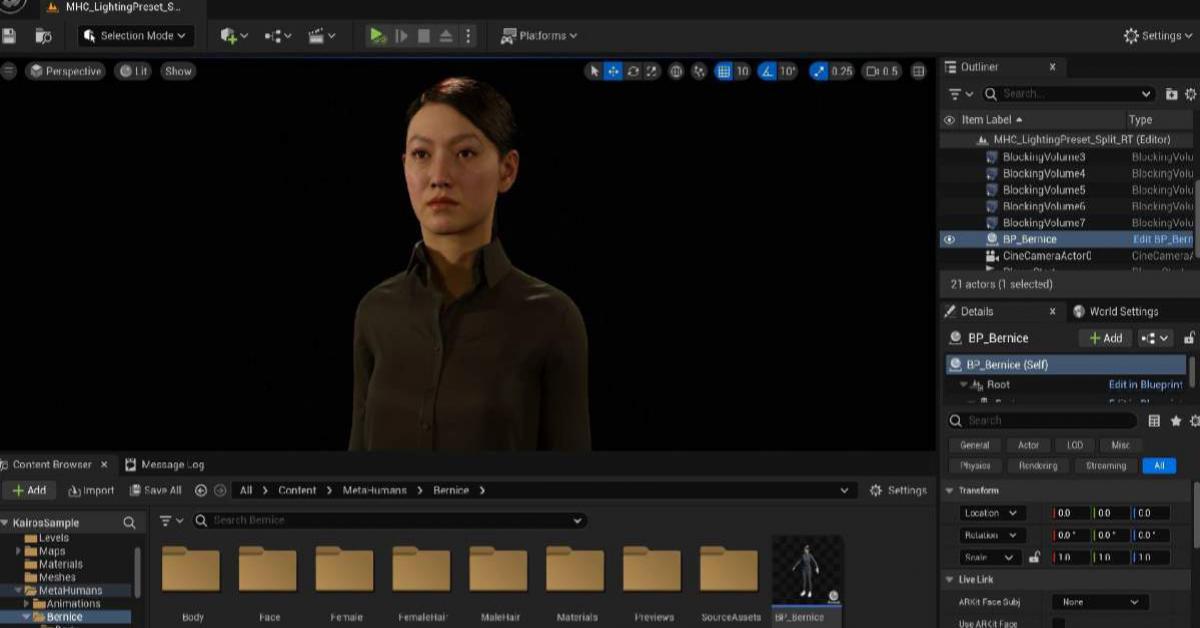The image size is (1200, 628).
Task: Open the Lit view mode menu
Action: pos(134,71)
